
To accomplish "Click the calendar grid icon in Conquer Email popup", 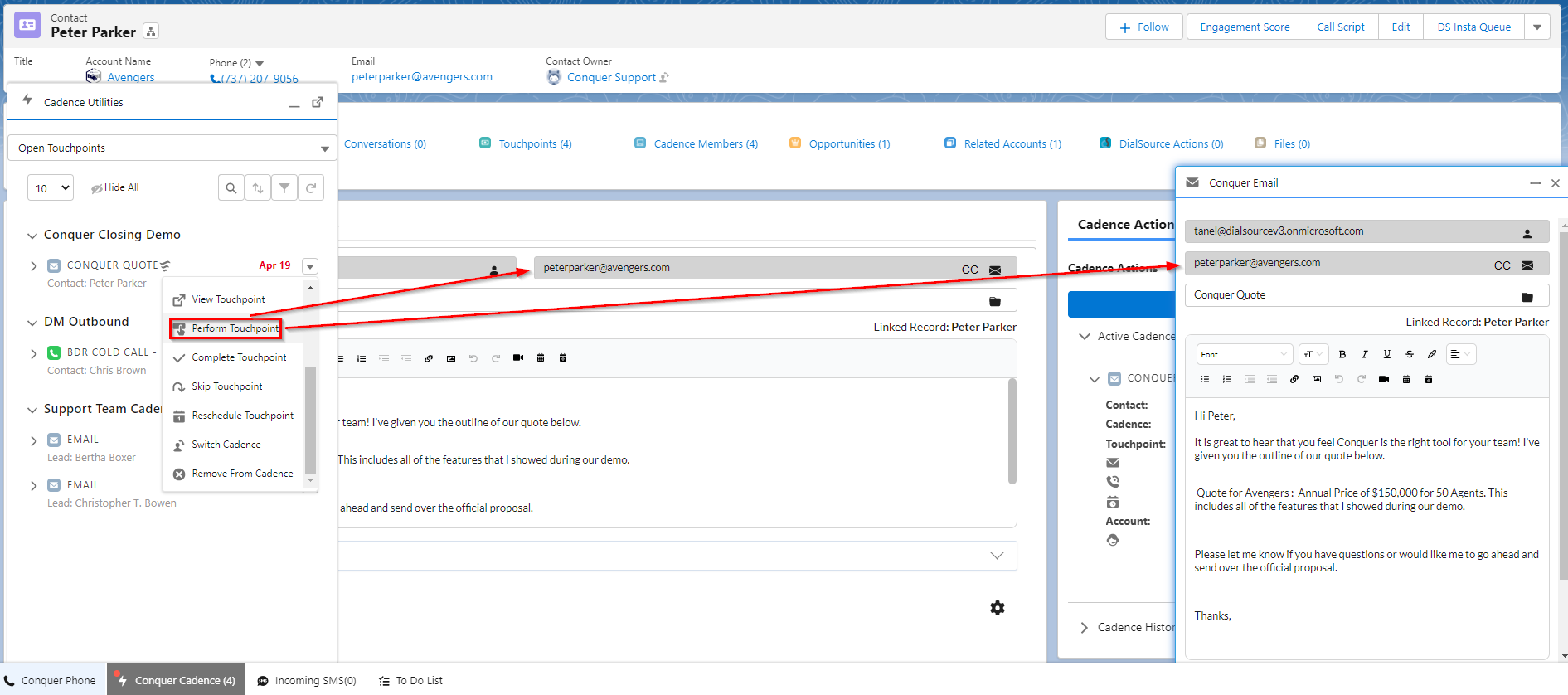I will pos(1406,379).
